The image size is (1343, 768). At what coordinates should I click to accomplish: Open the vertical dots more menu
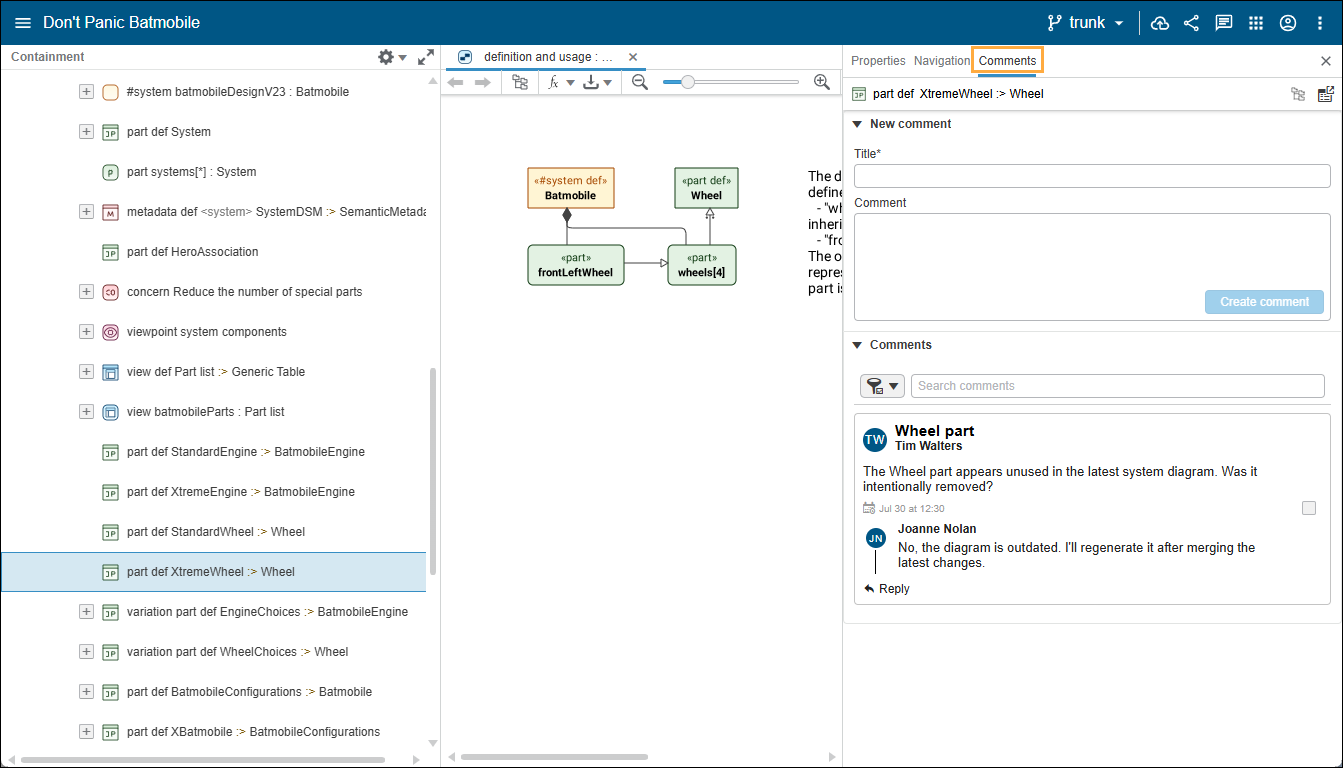[1319, 23]
